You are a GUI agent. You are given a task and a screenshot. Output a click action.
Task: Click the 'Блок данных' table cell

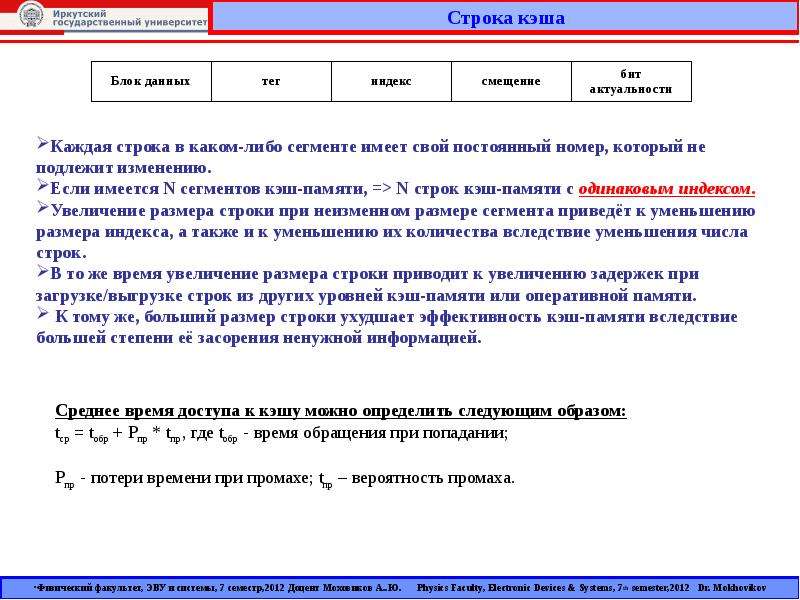[x=151, y=82]
